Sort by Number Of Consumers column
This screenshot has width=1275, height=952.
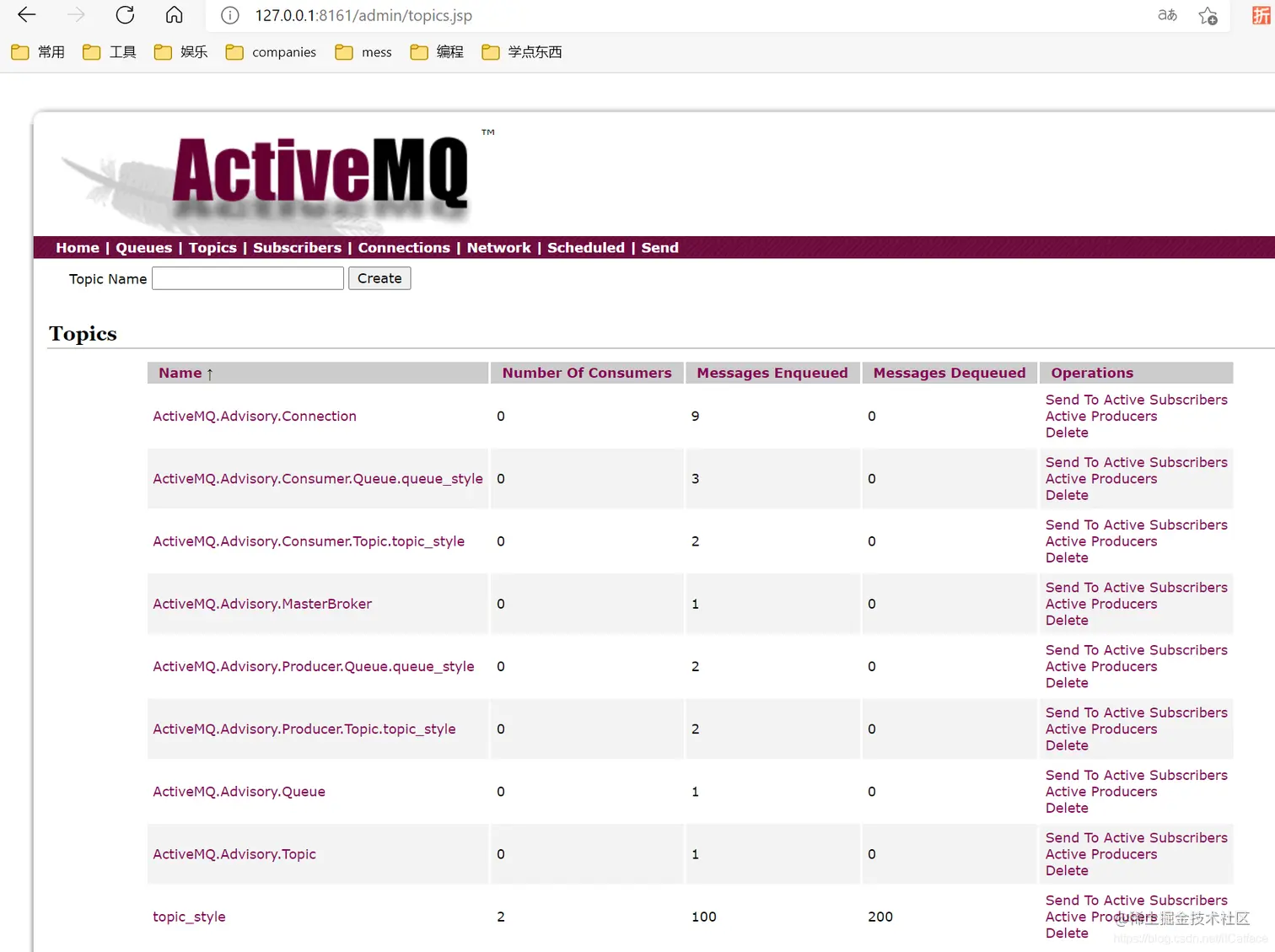point(587,373)
